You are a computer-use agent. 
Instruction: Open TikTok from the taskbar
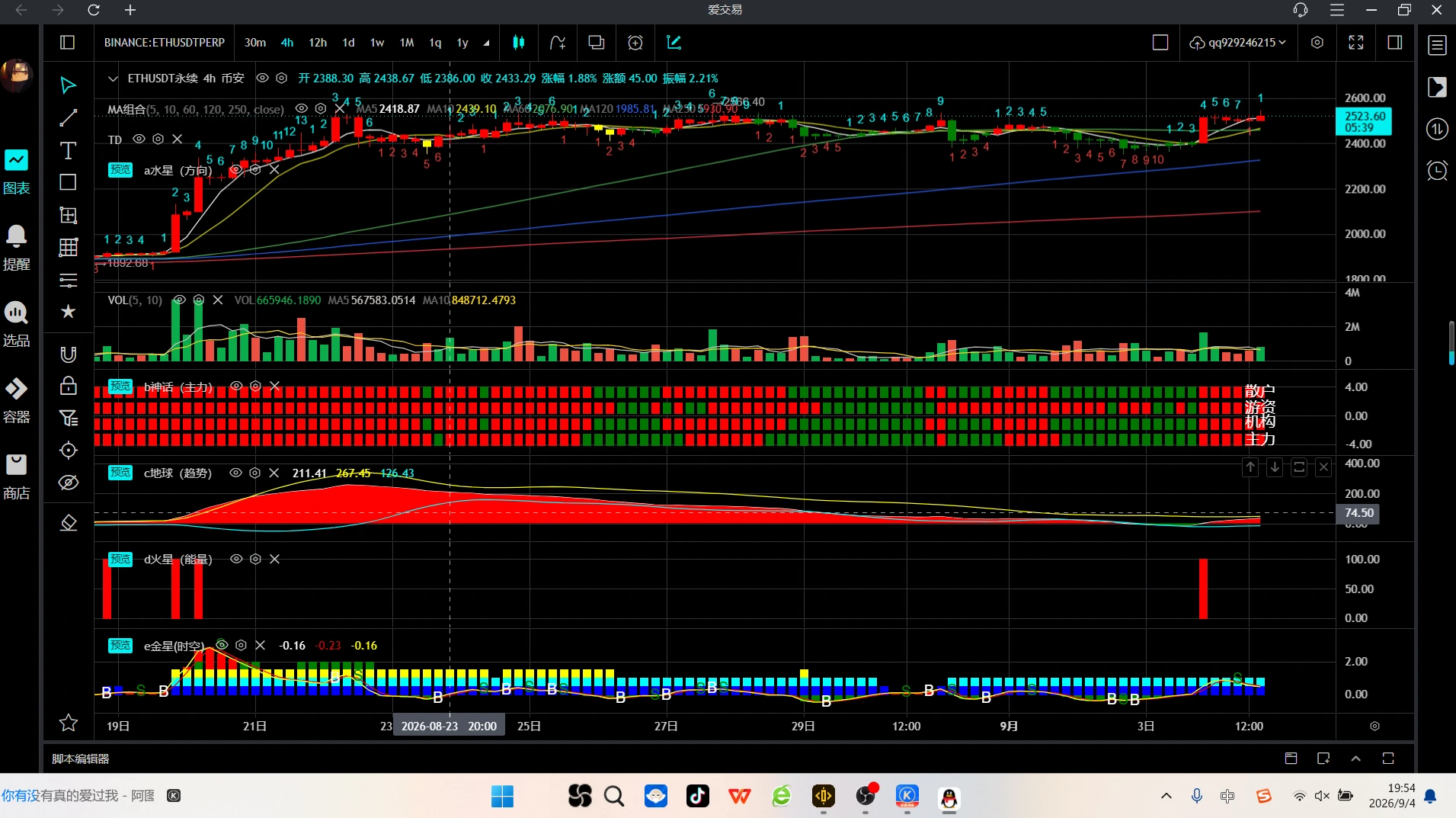point(698,796)
